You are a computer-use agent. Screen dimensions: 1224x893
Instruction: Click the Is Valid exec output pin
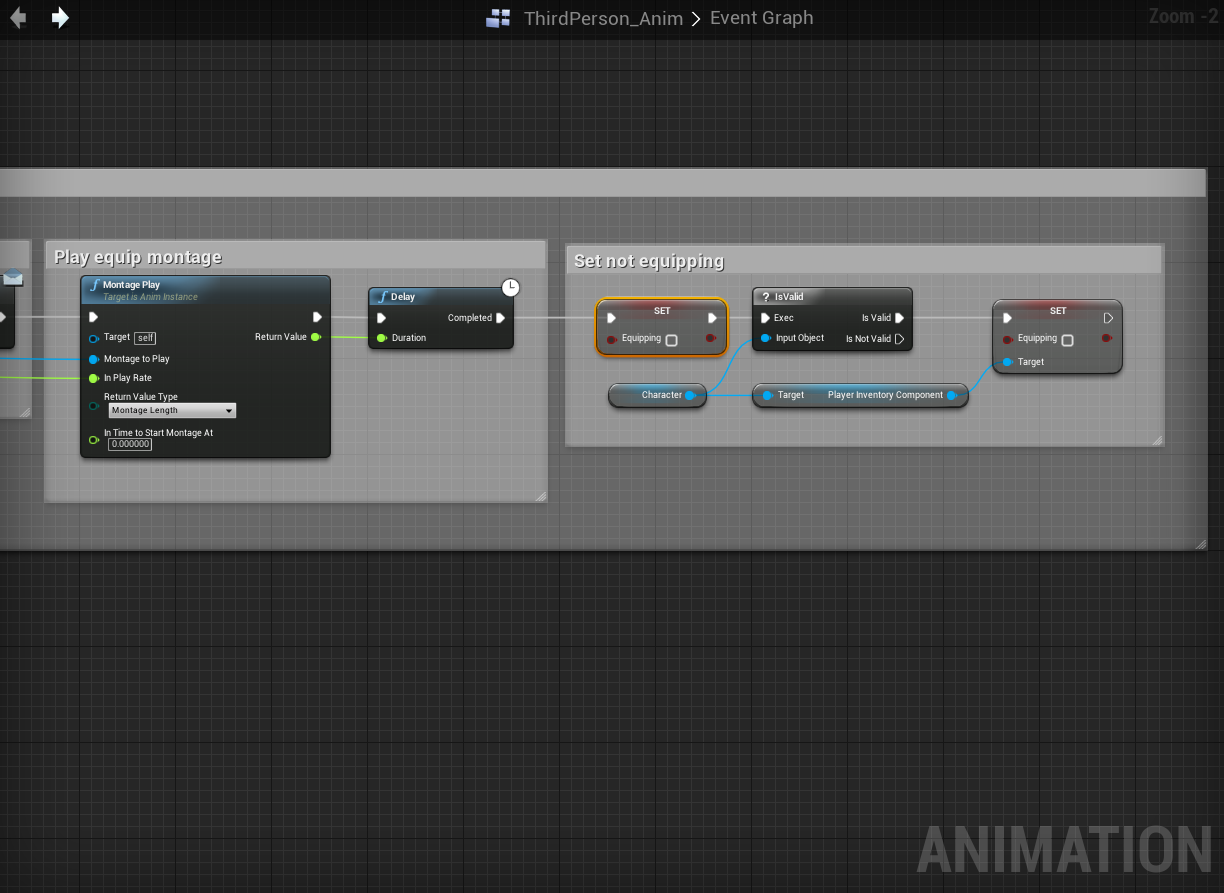900,318
